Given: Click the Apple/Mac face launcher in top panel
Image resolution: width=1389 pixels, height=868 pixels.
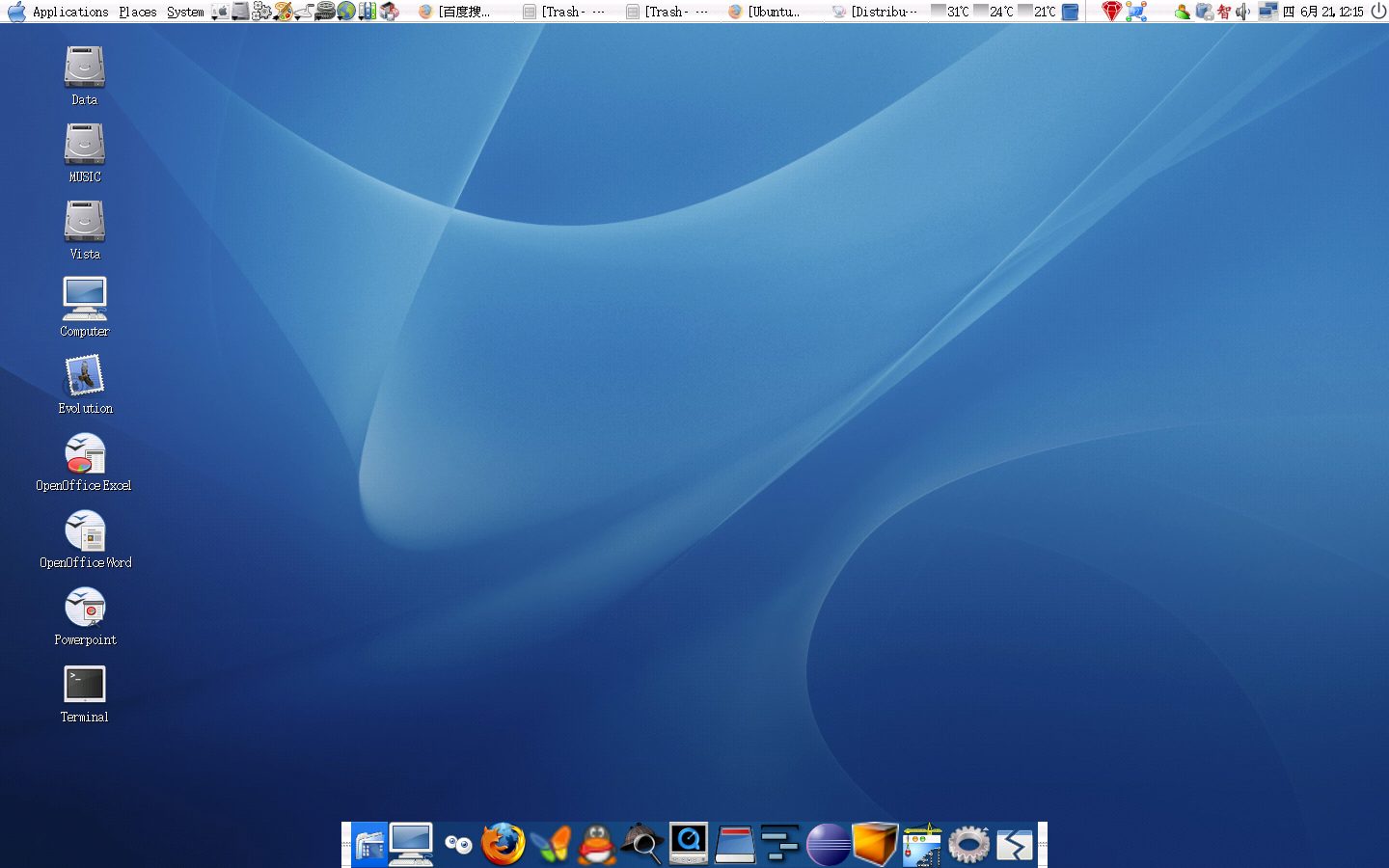Looking at the screenshot, I should click(220, 12).
